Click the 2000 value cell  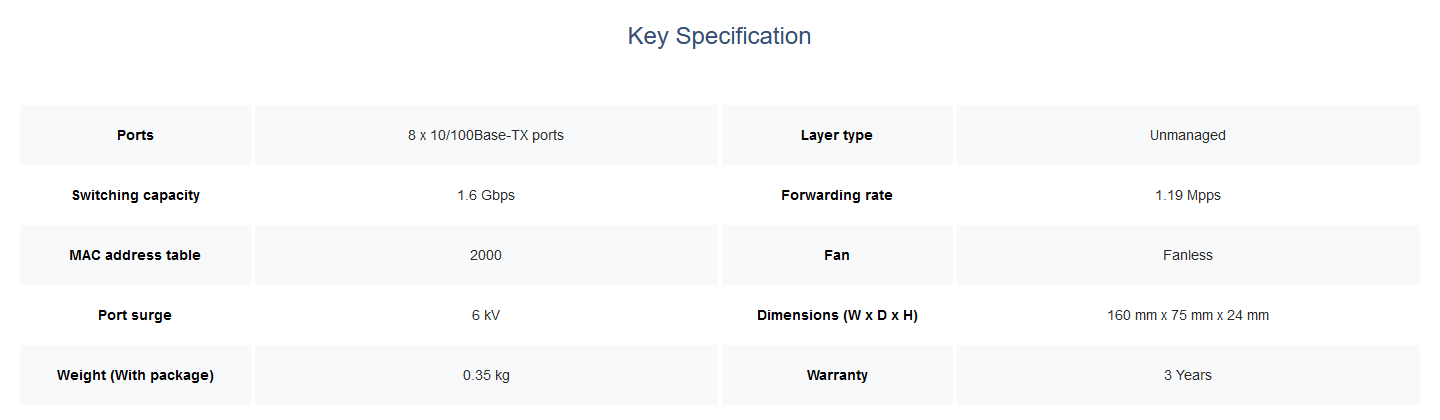pyautogui.click(x=486, y=255)
